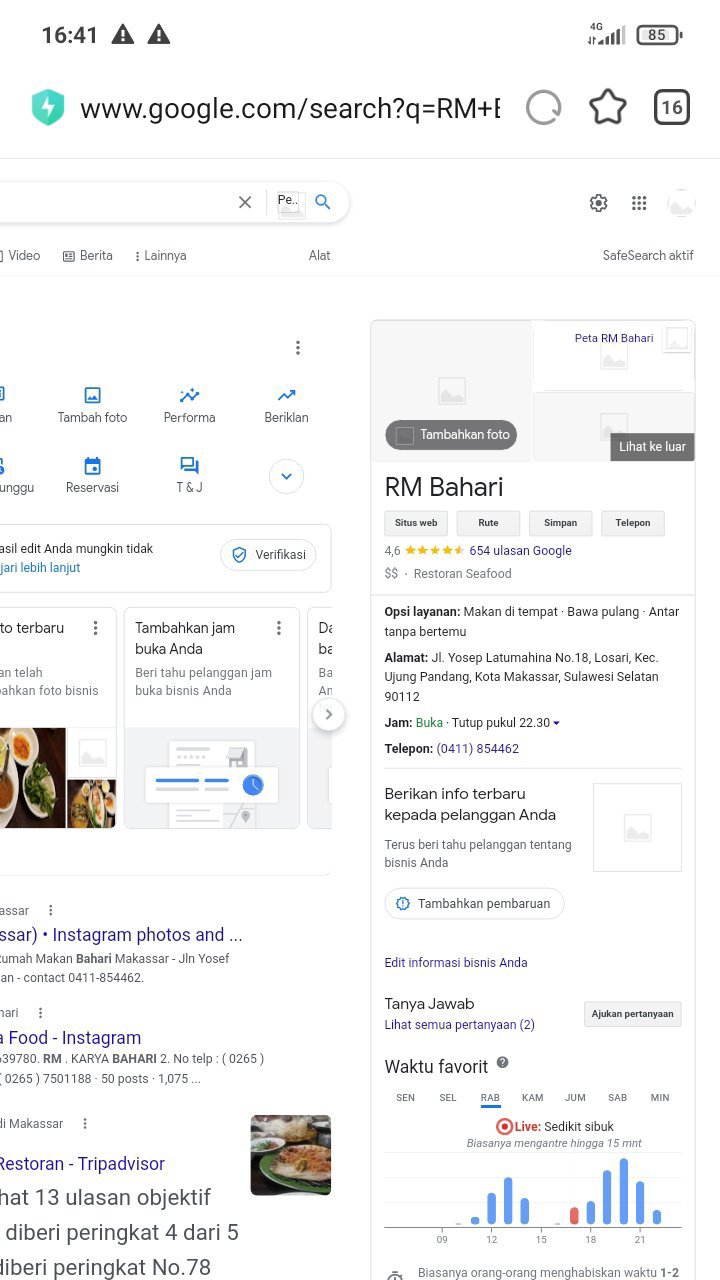Bookmark page with the star icon
The width and height of the screenshot is (720, 1280).
[607, 108]
